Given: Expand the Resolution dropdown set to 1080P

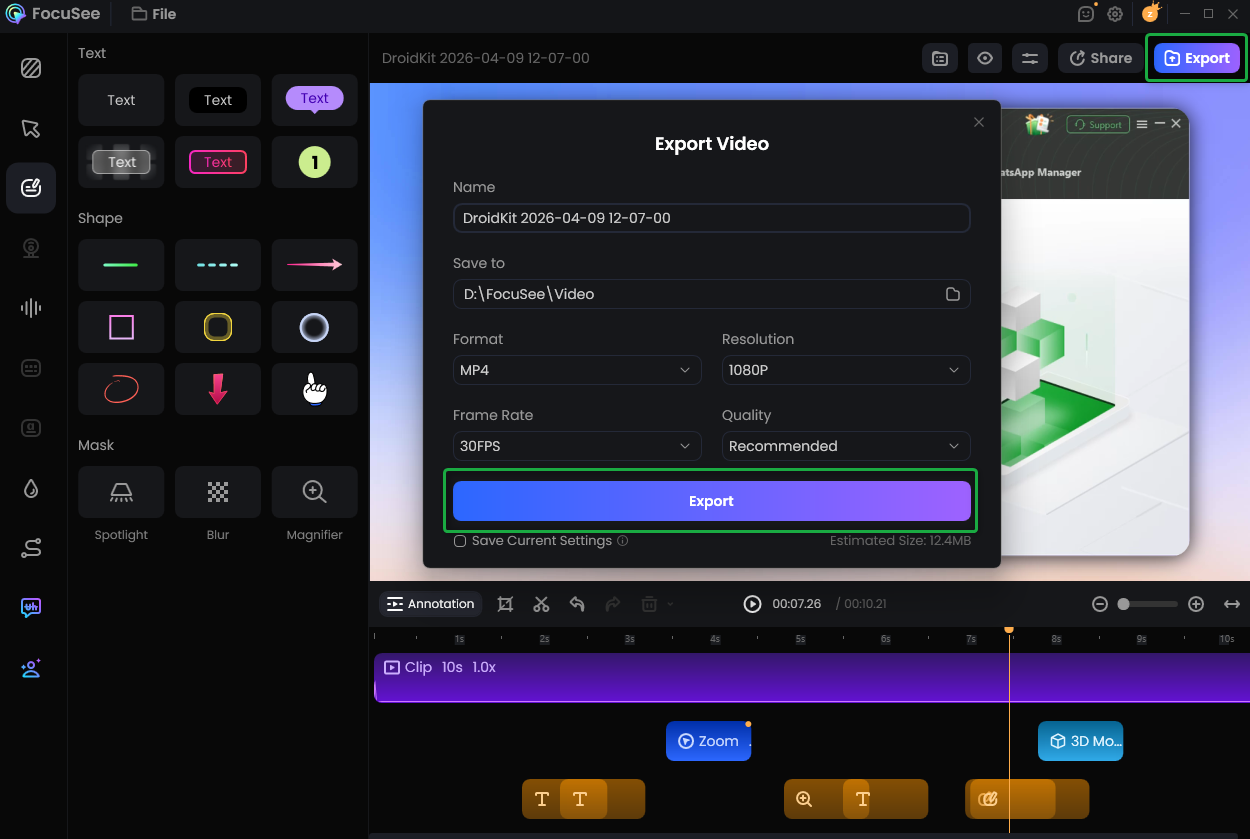Looking at the screenshot, I should pyautogui.click(x=845, y=370).
